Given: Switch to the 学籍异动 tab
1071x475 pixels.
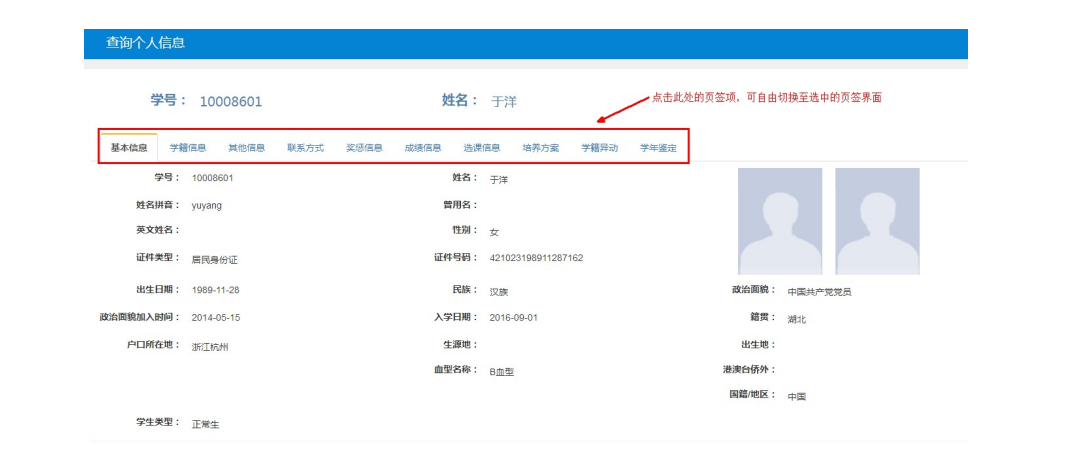Looking at the screenshot, I should [600, 148].
